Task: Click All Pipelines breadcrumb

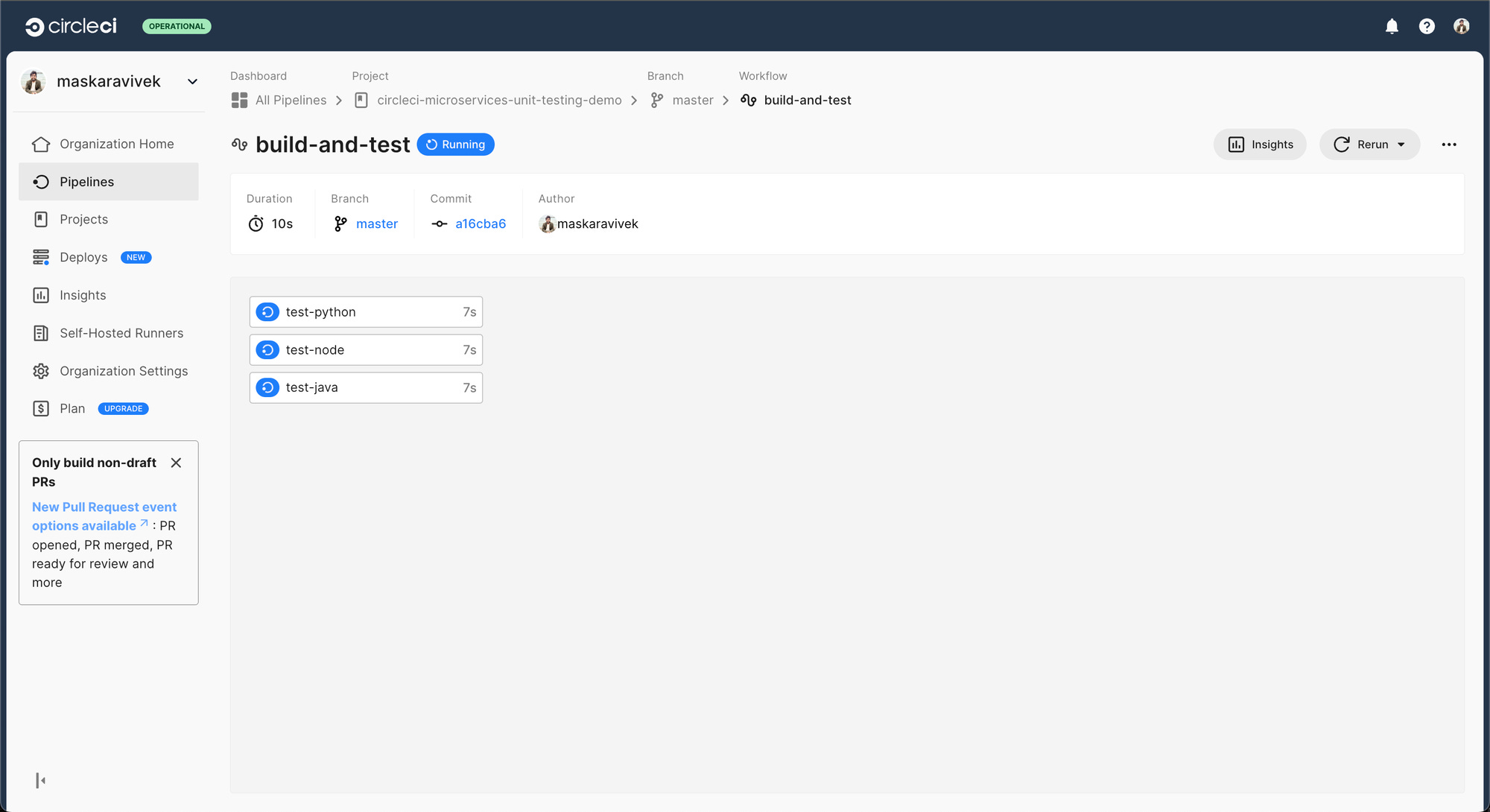Action: pyautogui.click(x=291, y=101)
